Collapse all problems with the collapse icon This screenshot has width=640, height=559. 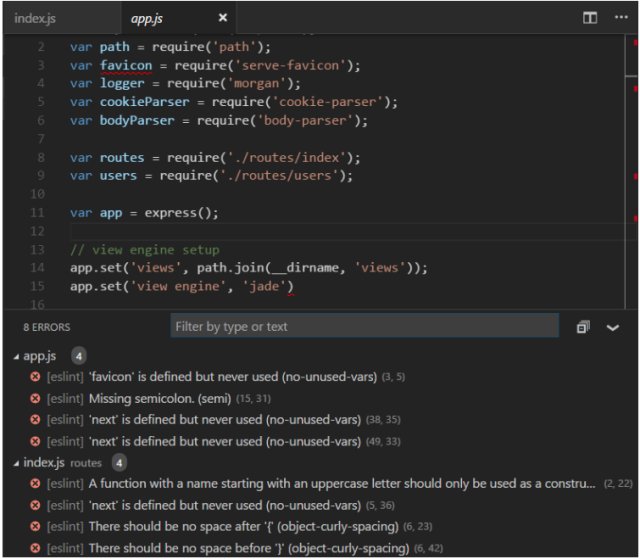[583, 327]
